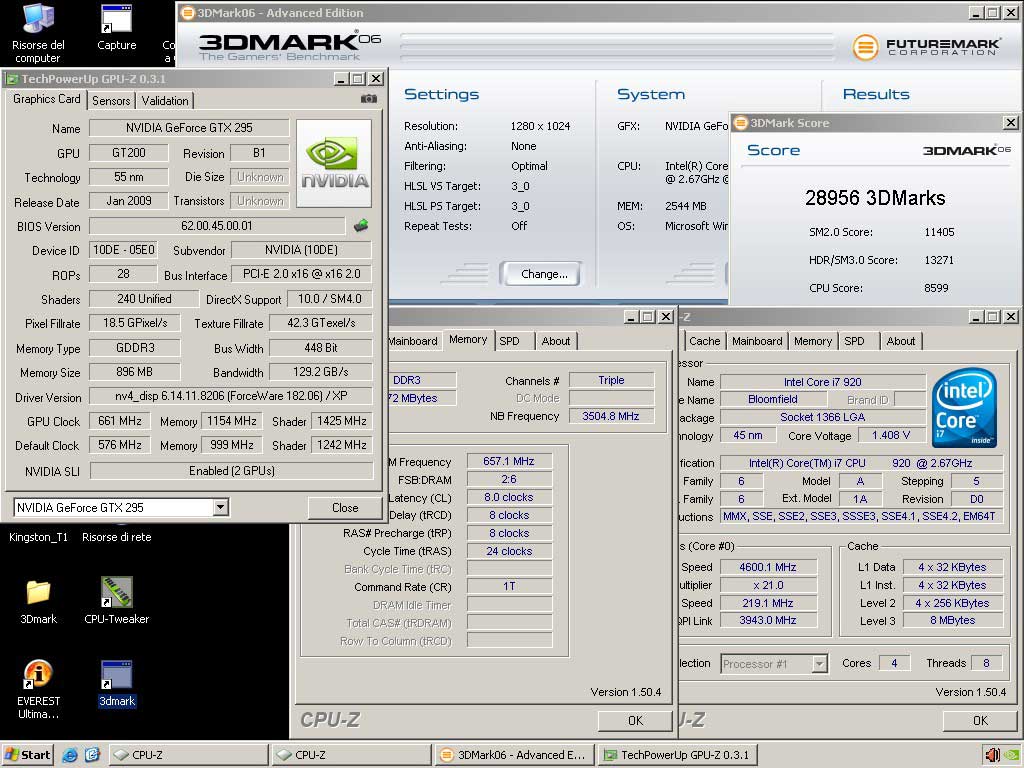Screen dimensions: 1024x768
Task: Click Change... in 3DMark Settings
Action: click(x=544, y=274)
